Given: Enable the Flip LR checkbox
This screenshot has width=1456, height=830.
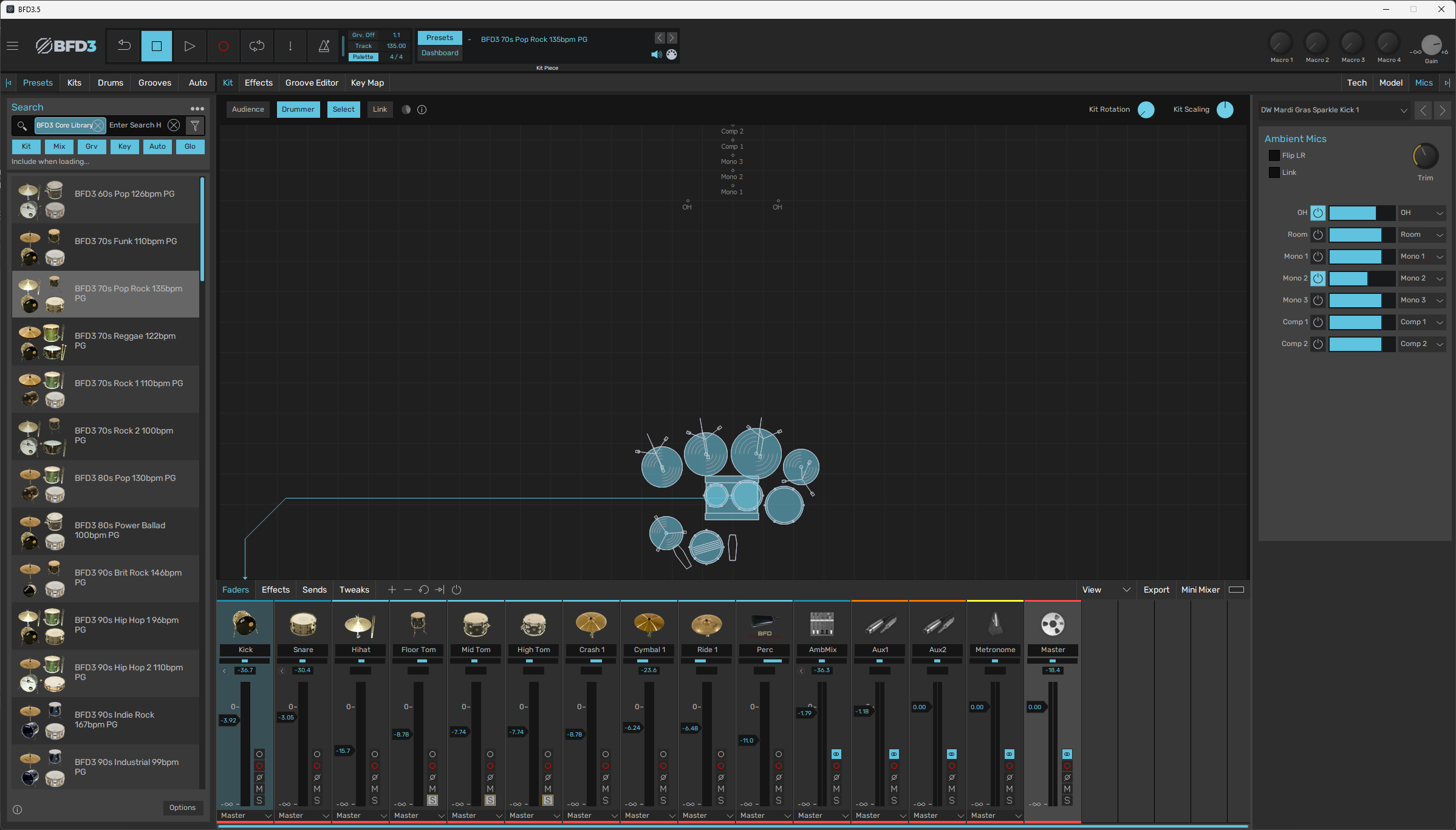Looking at the screenshot, I should [1274, 155].
